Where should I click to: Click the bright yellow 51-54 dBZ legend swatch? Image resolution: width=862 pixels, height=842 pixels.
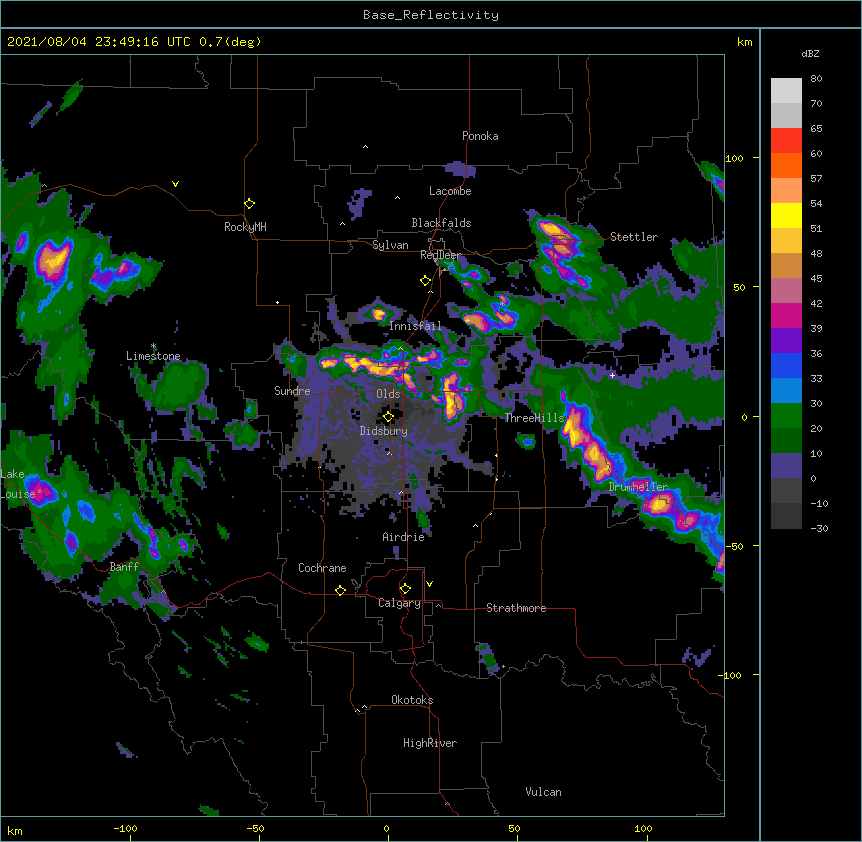point(786,216)
